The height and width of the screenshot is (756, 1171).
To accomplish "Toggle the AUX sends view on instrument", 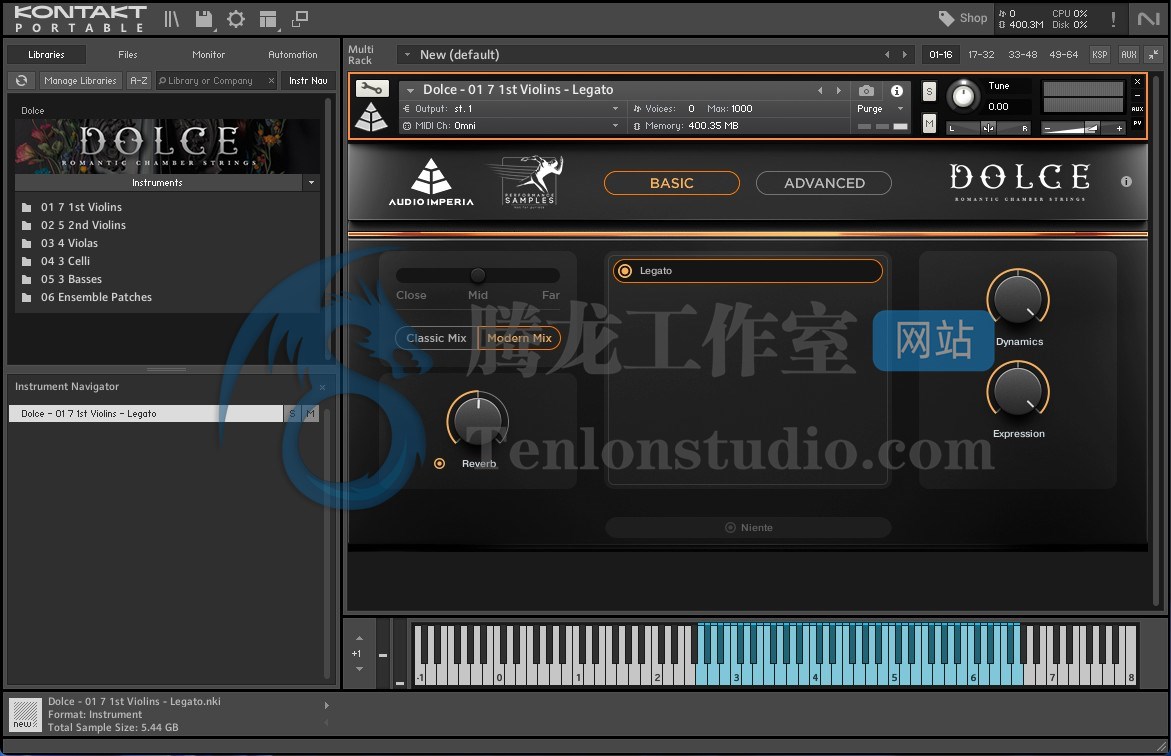I will [x=1137, y=109].
